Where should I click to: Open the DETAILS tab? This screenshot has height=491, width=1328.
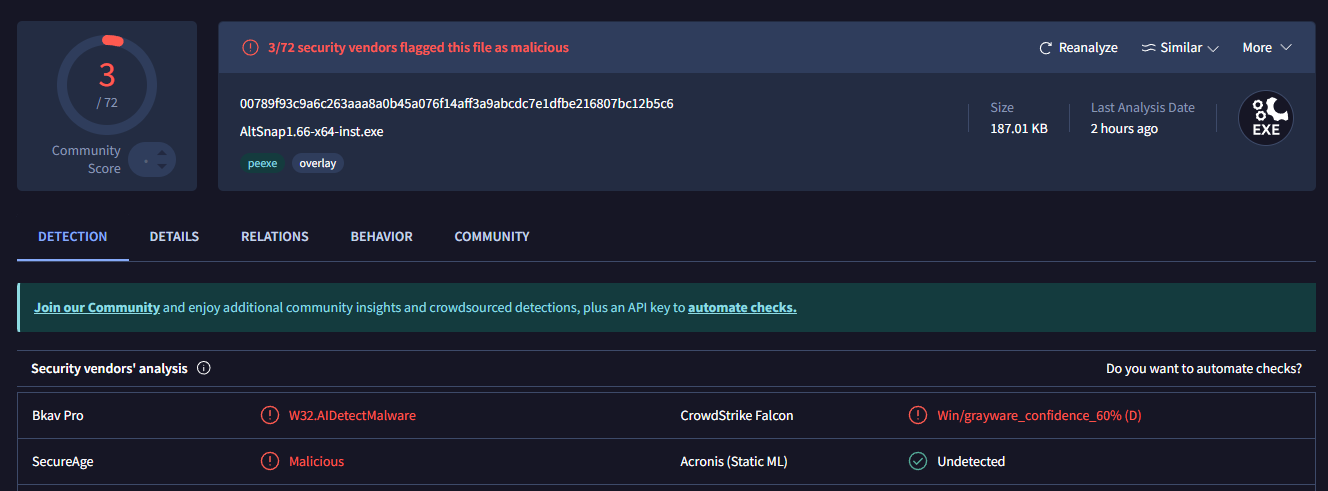coord(174,237)
